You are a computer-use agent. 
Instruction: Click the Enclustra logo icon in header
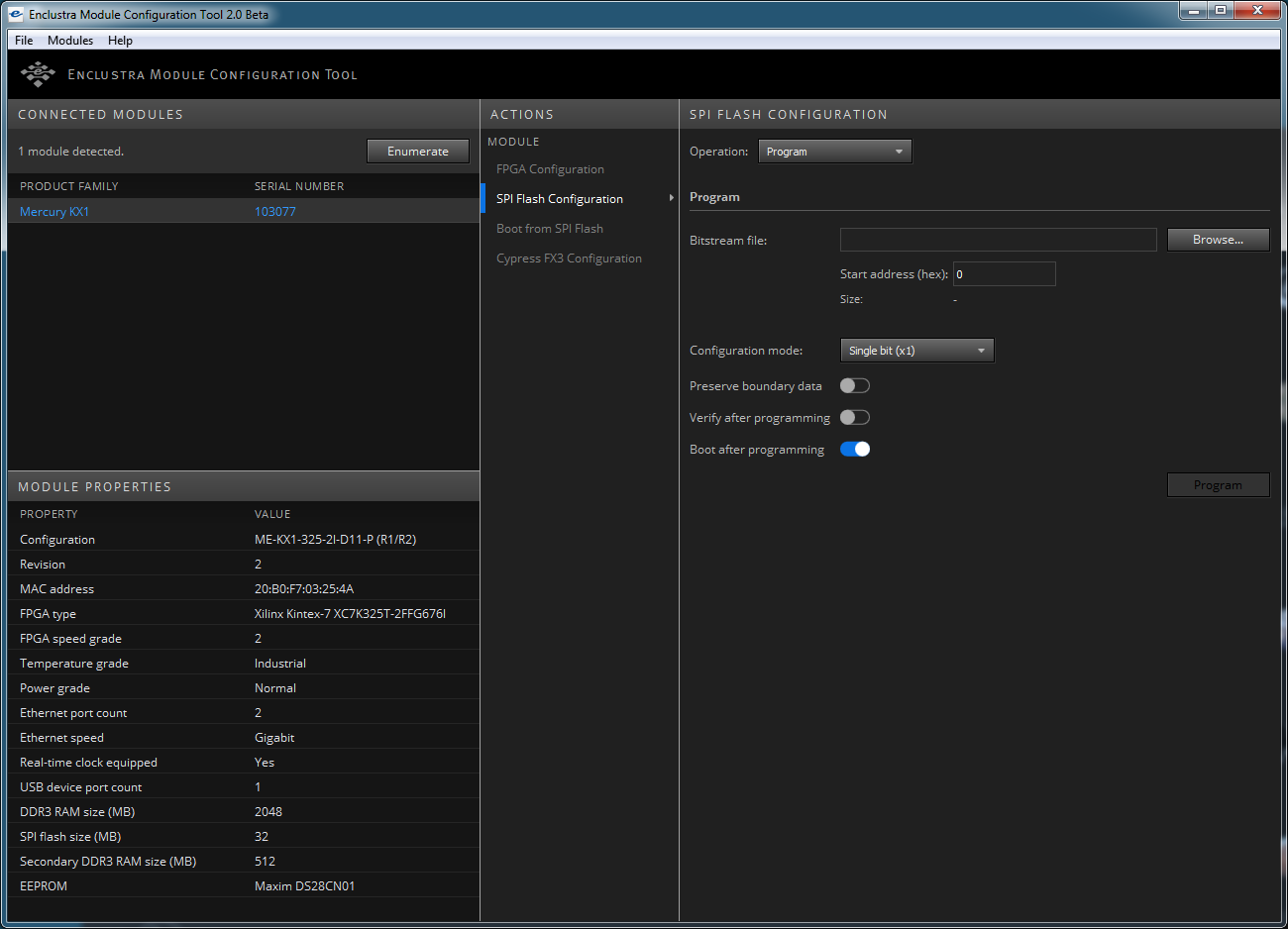[38, 74]
